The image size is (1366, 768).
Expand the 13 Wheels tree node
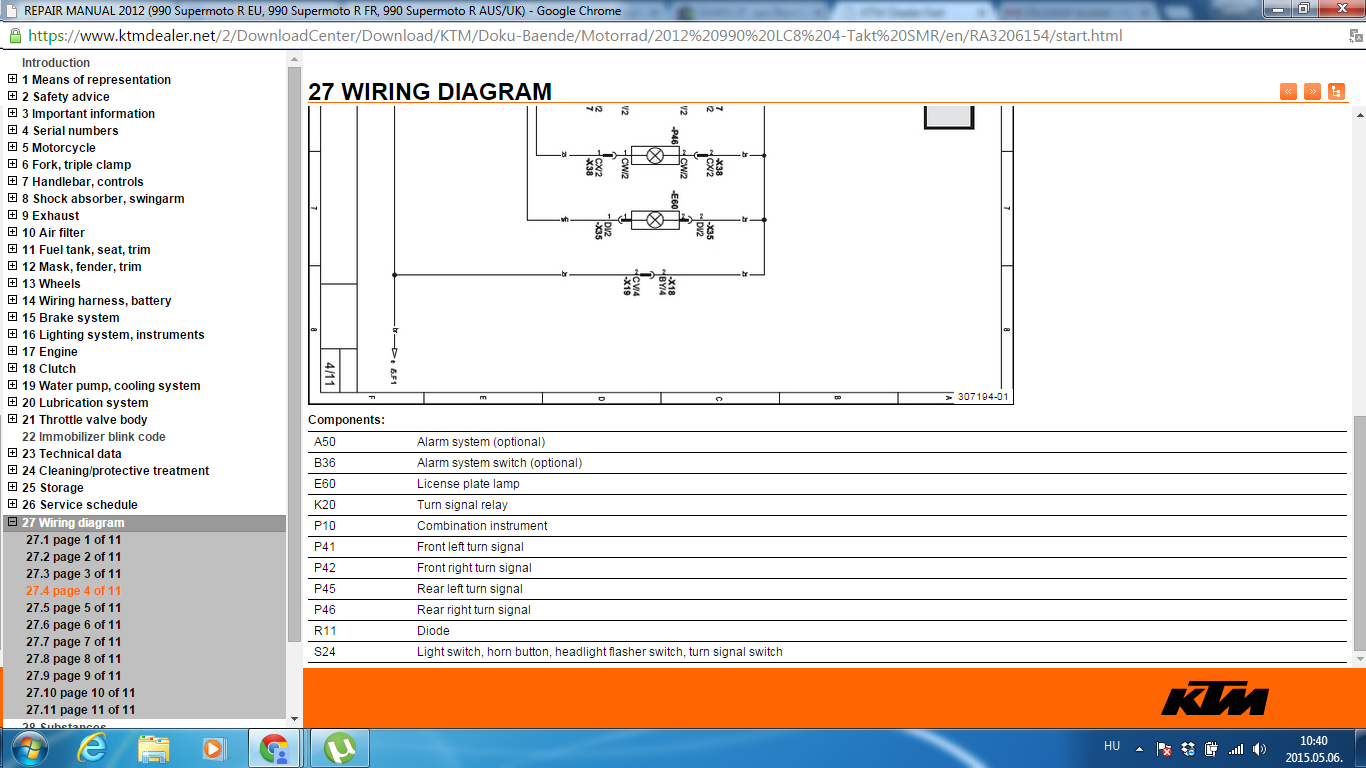pos(12,284)
